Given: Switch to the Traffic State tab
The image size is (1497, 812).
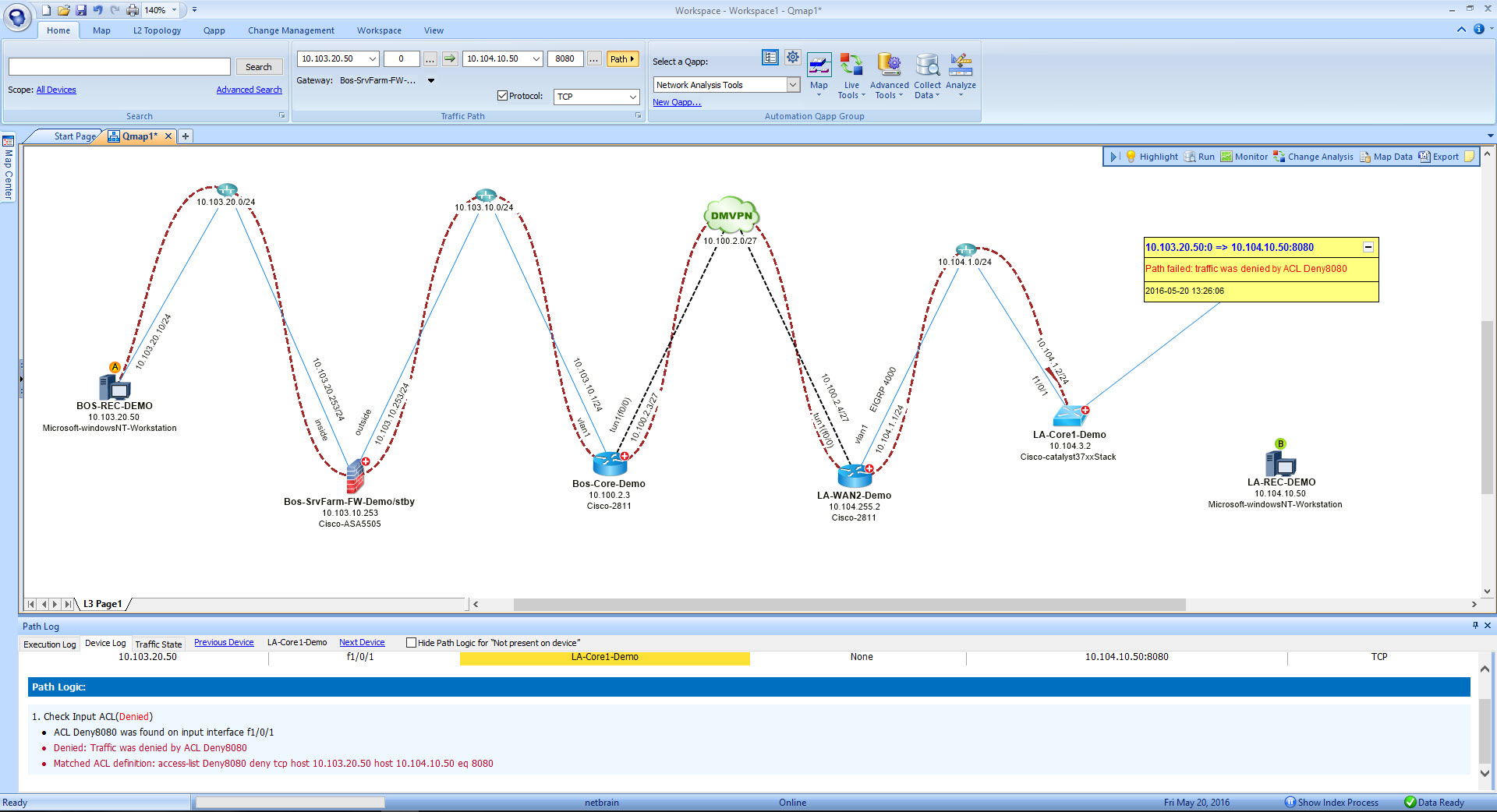Looking at the screenshot, I should click(158, 644).
